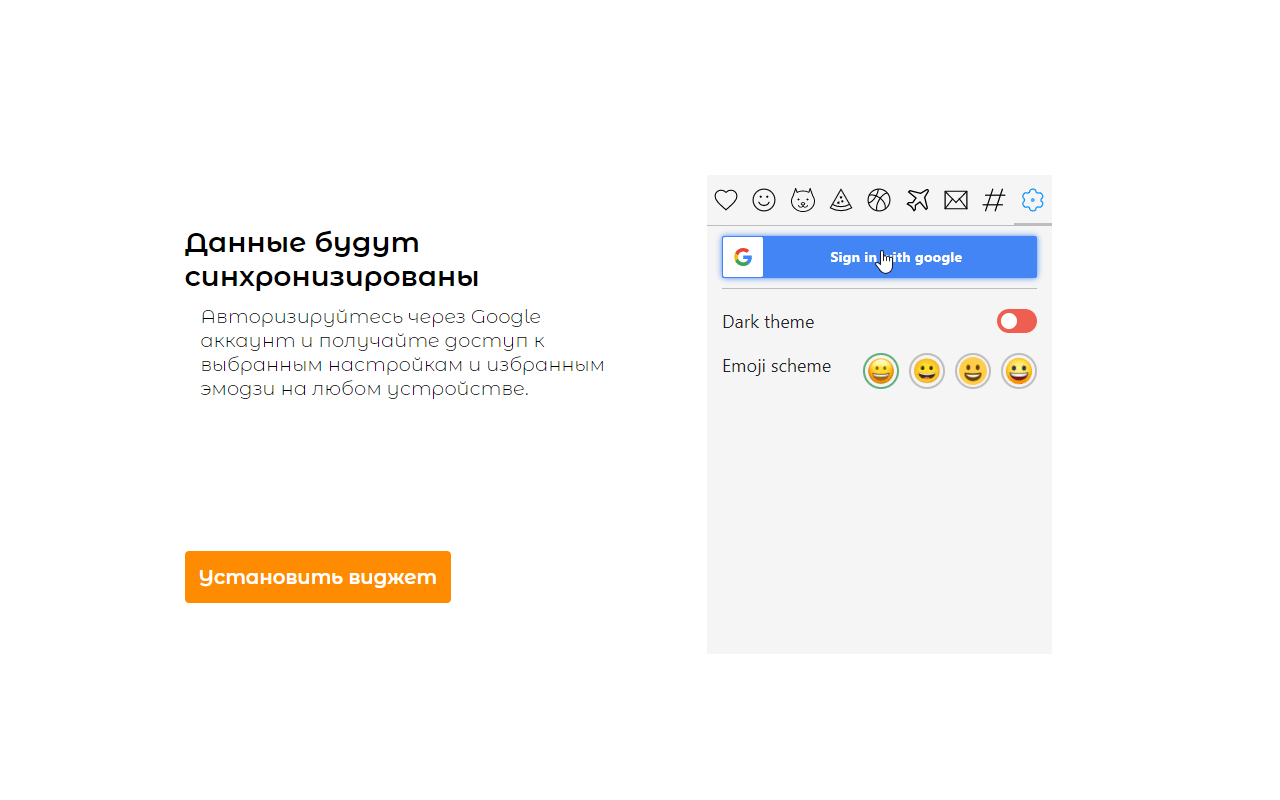Pick the last emoji scheme with red mouth
Screen dimensions: 1280x800
coord(1019,372)
